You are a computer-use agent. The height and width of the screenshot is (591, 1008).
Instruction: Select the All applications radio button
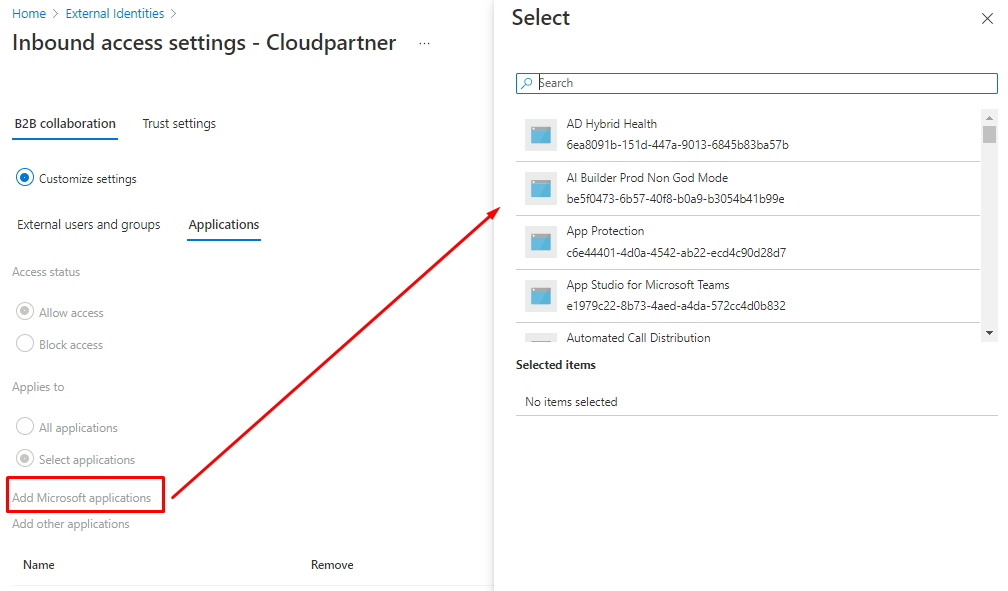click(x=25, y=427)
